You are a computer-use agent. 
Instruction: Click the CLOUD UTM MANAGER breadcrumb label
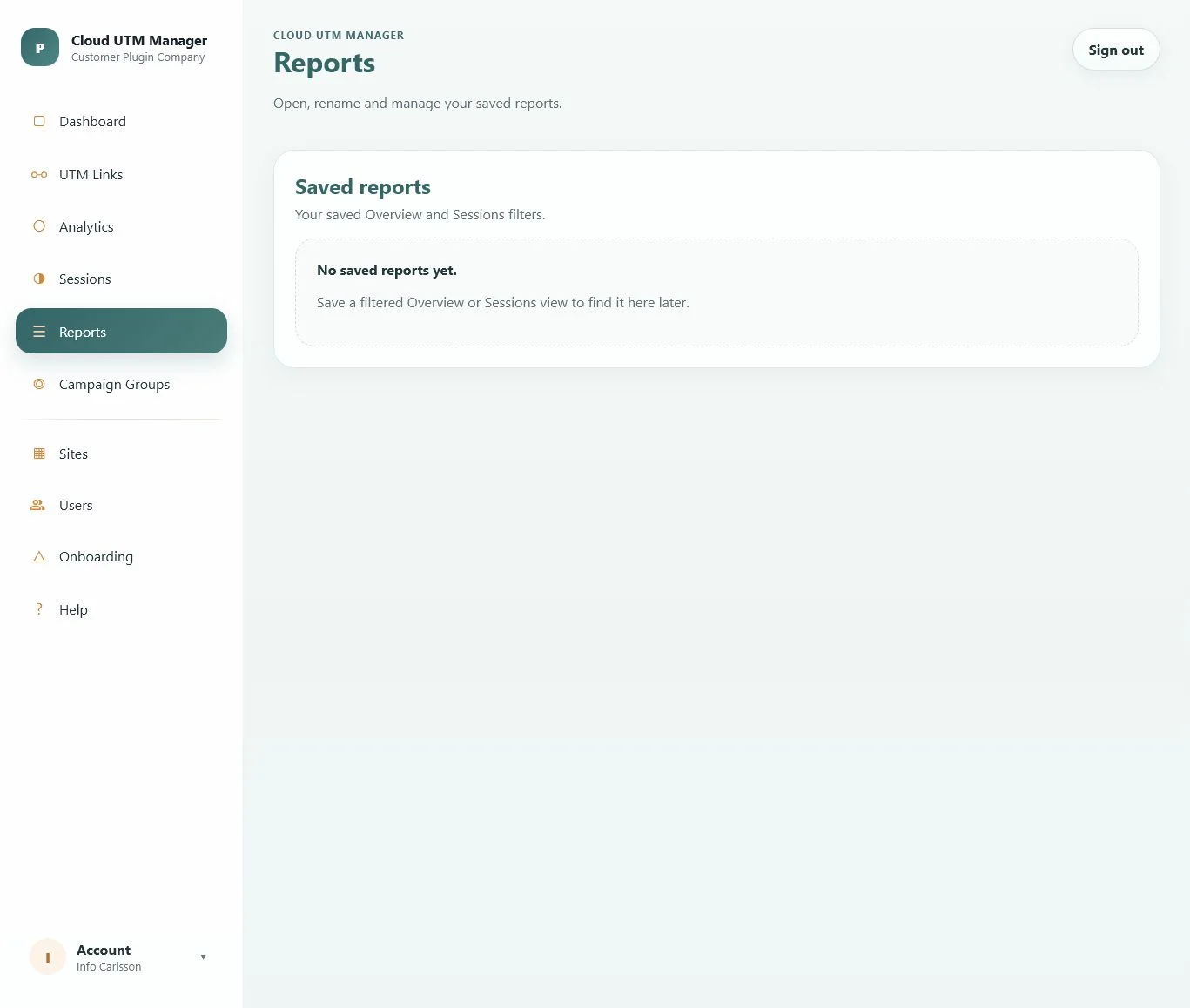click(x=339, y=36)
